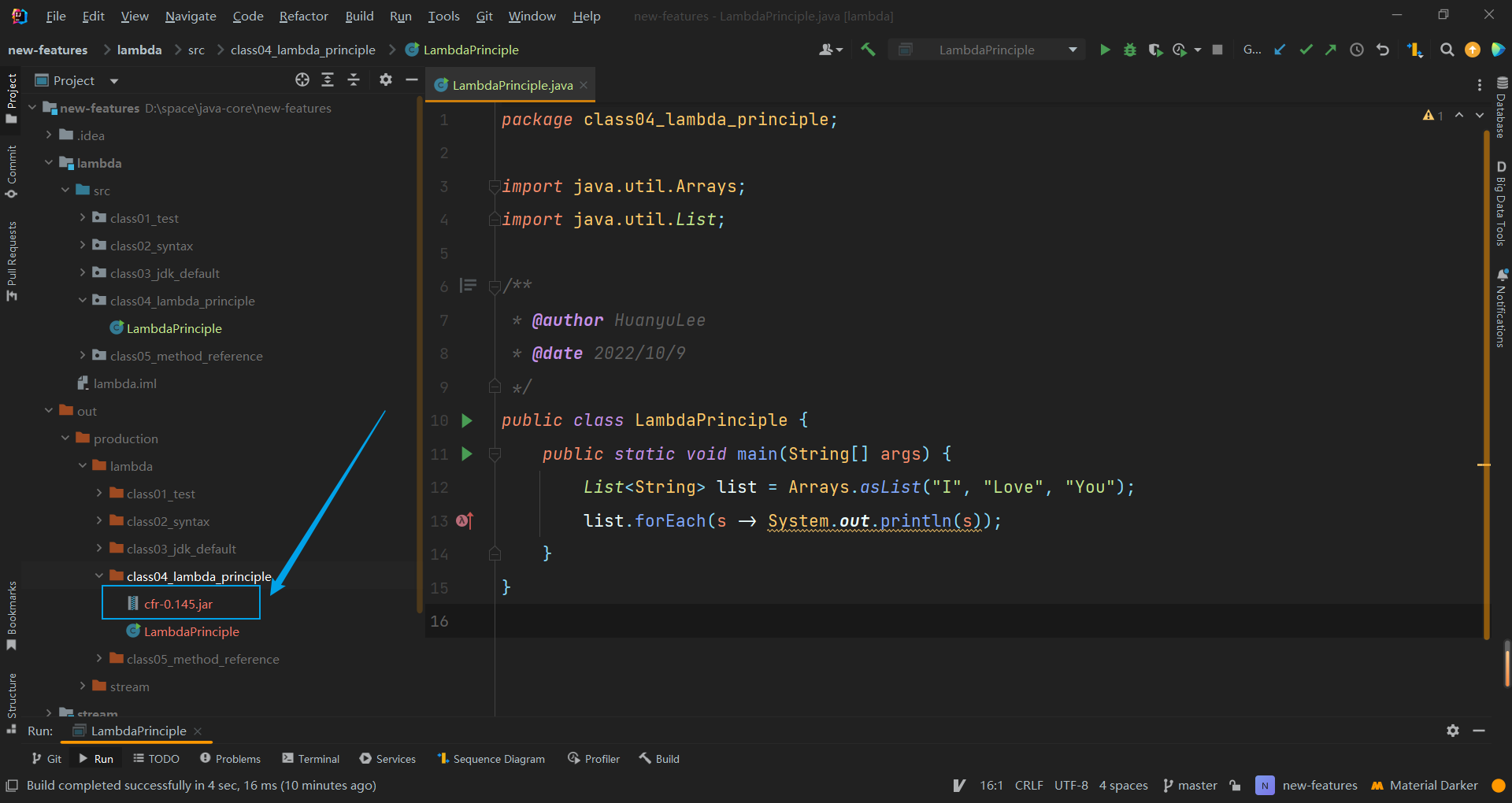Image resolution: width=1512 pixels, height=803 pixels.
Task: Close the LambdaPrinciple.java editor tab
Action: [584, 85]
